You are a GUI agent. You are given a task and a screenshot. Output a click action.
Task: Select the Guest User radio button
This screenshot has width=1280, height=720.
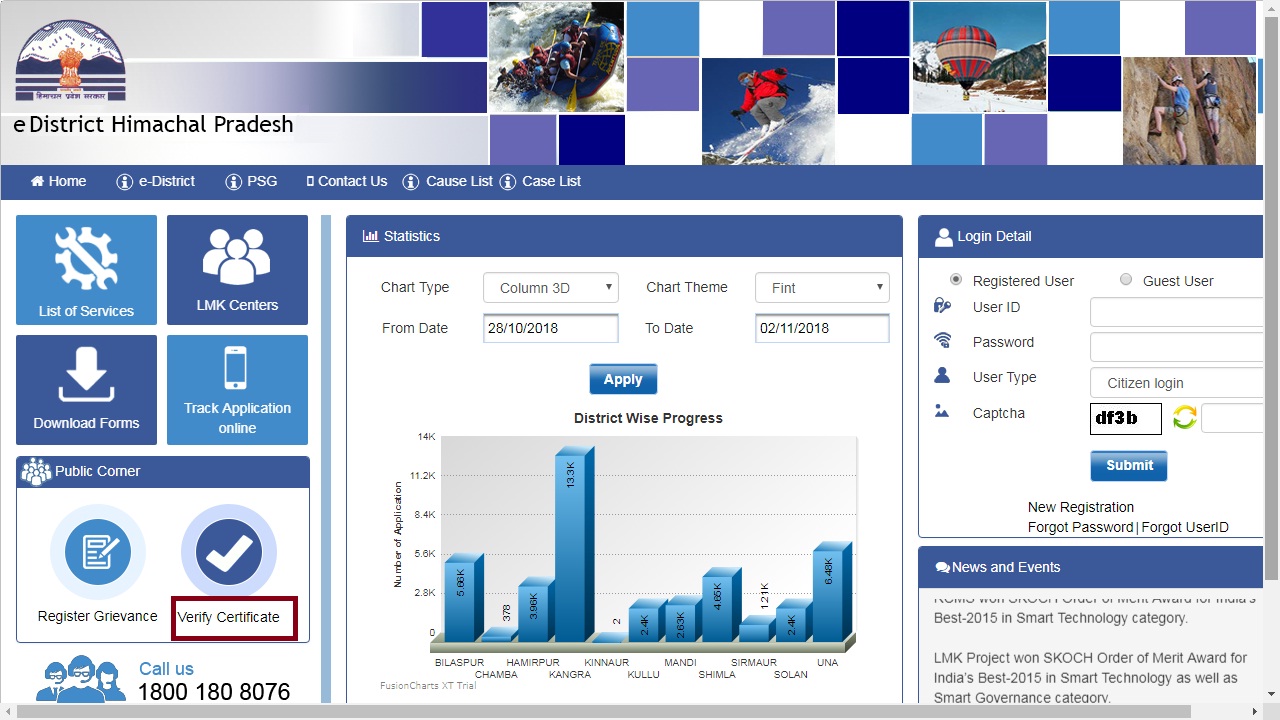click(1126, 280)
